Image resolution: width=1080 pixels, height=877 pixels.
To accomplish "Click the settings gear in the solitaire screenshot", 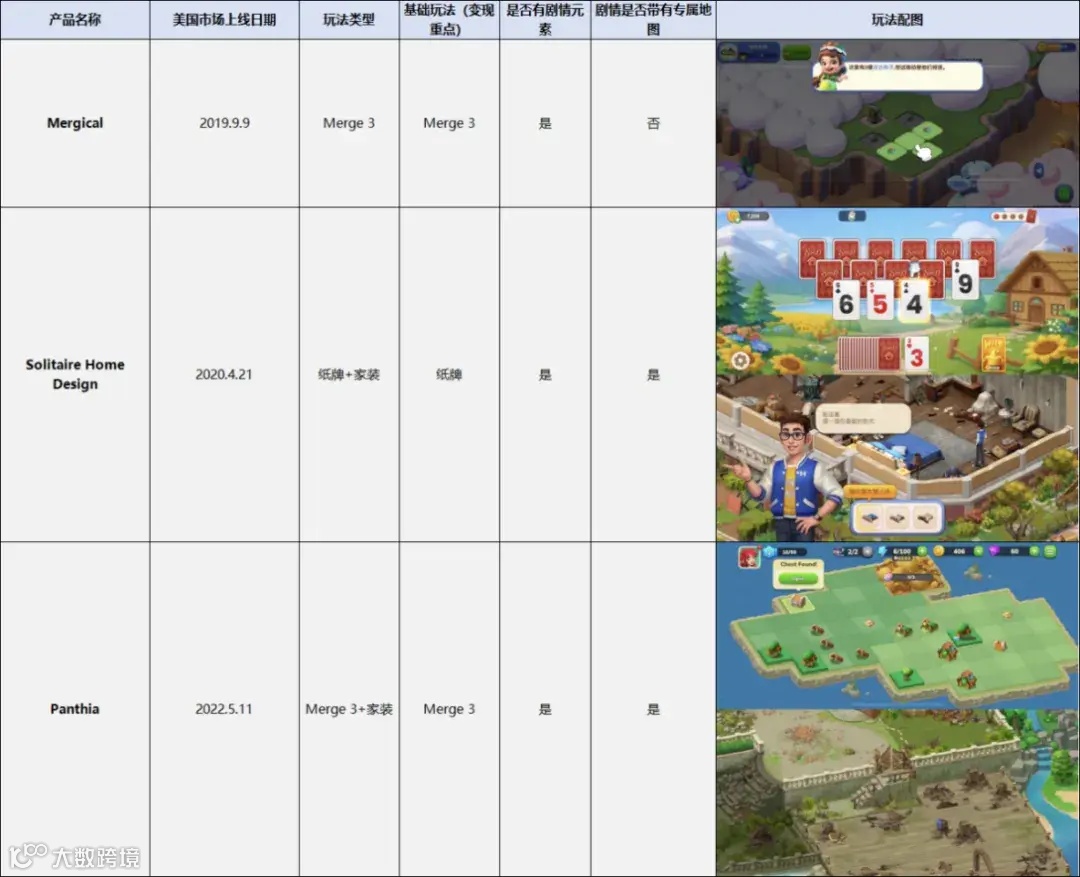I will click(x=740, y=360).
